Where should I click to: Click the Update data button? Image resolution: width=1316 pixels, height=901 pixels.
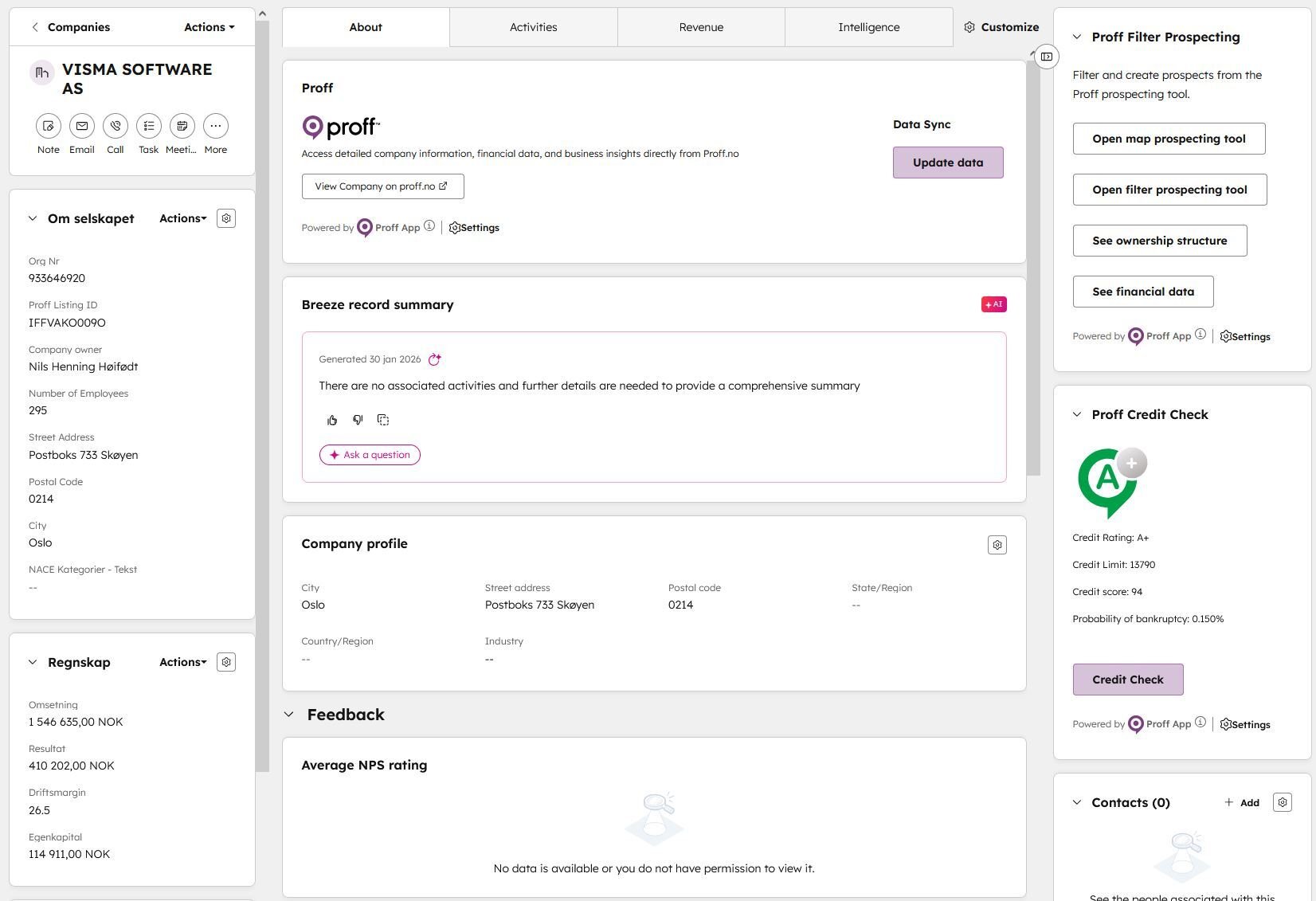[x=948, y=163]
